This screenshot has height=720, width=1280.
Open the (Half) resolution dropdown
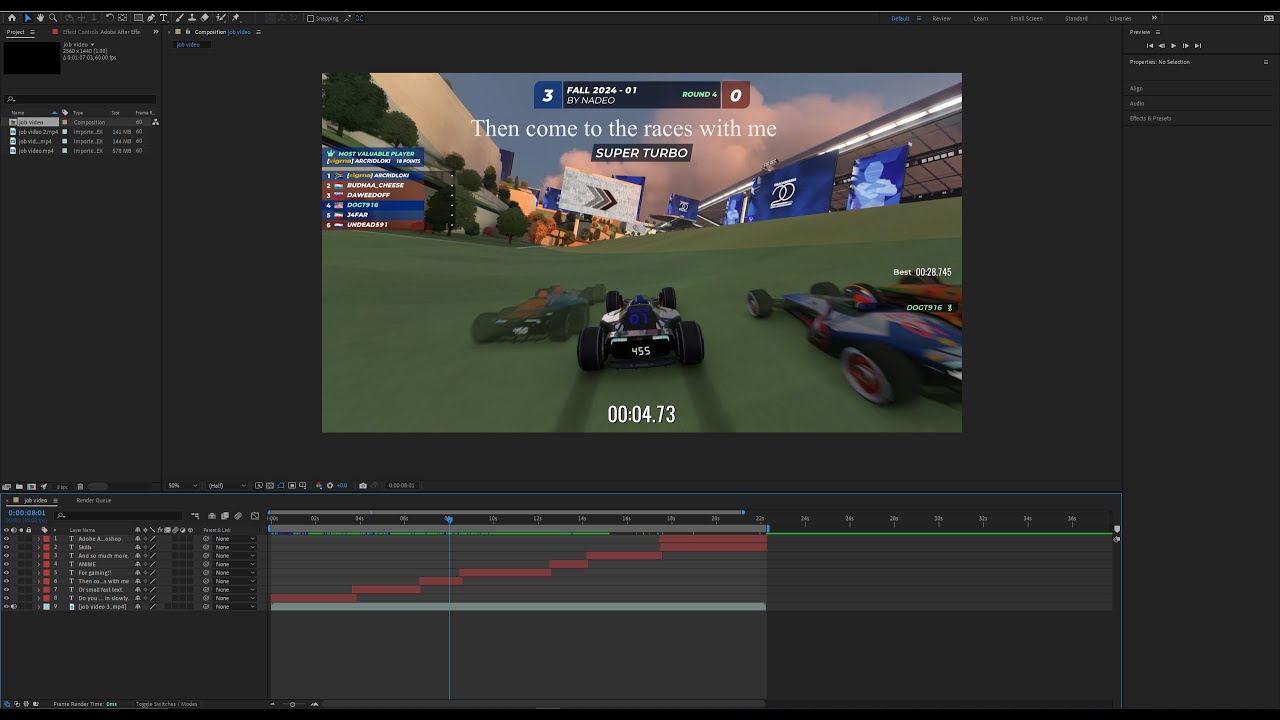226,486
